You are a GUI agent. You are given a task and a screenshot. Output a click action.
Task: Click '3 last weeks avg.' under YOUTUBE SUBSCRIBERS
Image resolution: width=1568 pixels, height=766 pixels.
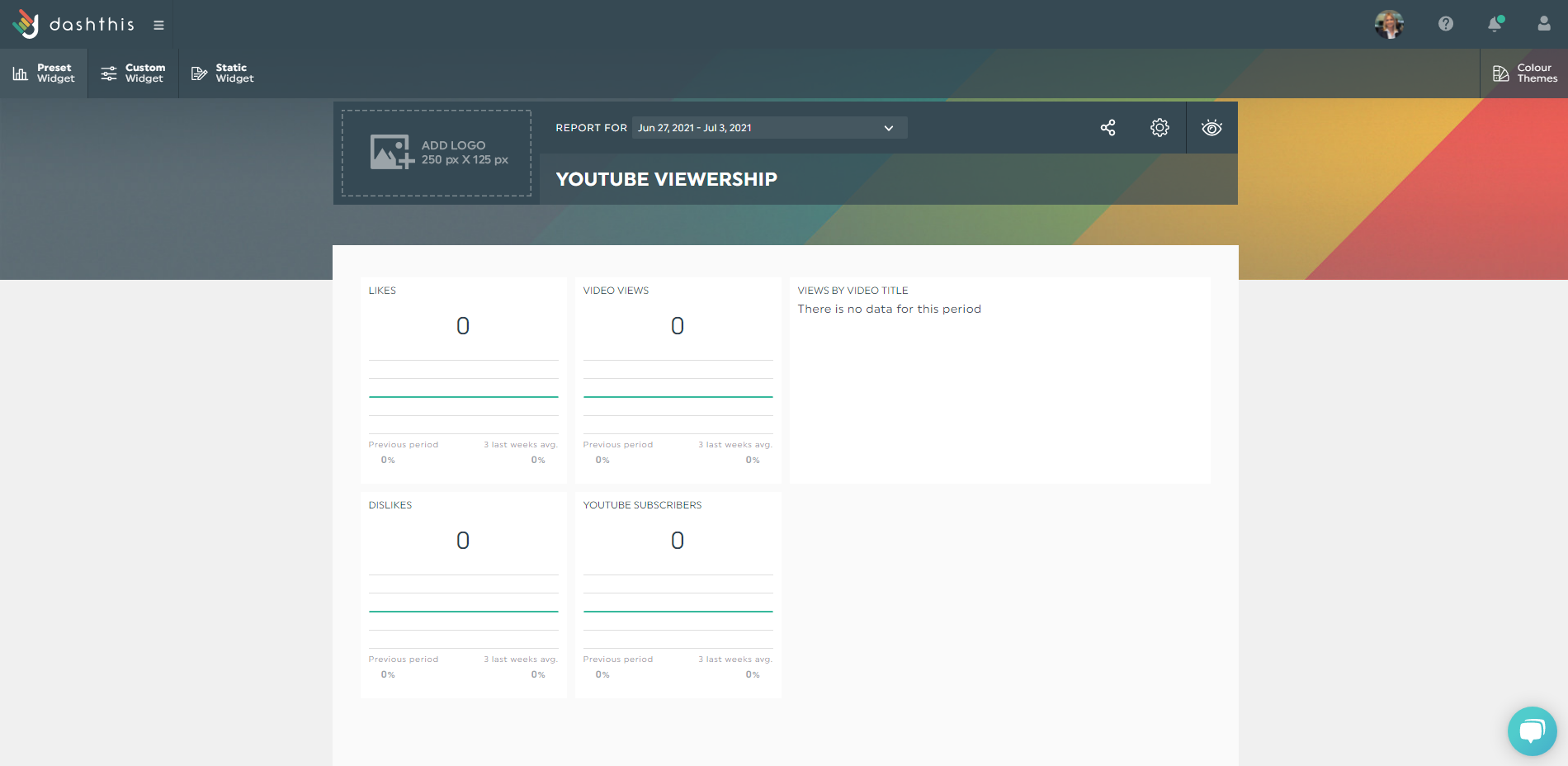coord(735,660)
